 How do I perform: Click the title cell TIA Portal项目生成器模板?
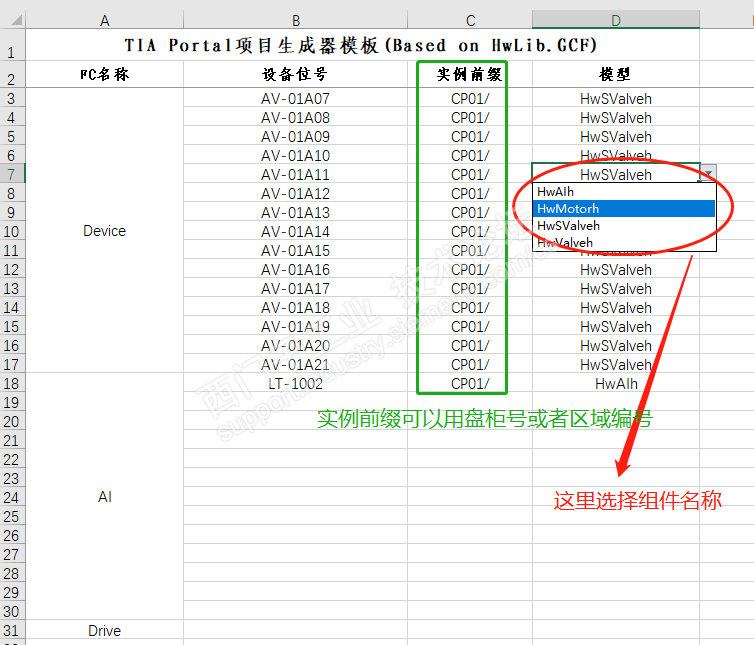click(362, 45)
